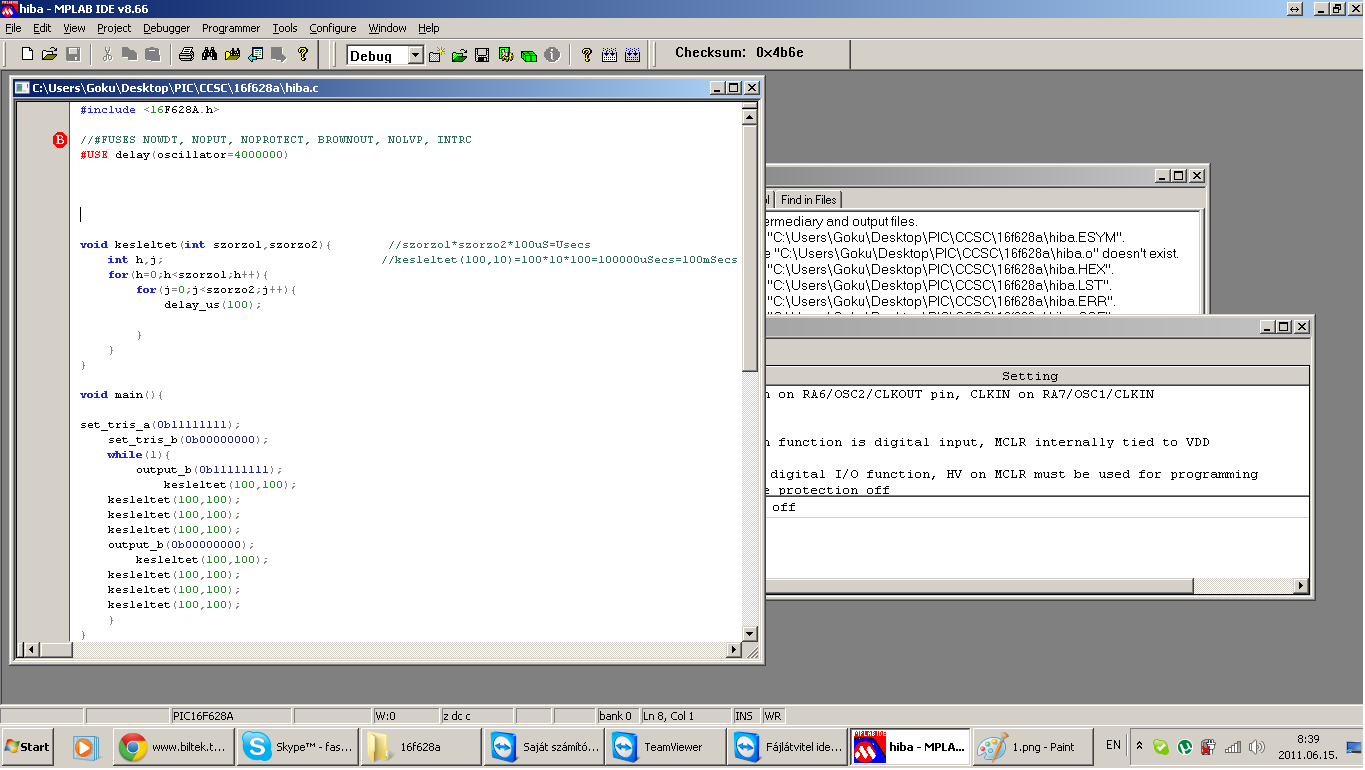Open the Configure menu
Screen dimensions: 1365x770
333,28
